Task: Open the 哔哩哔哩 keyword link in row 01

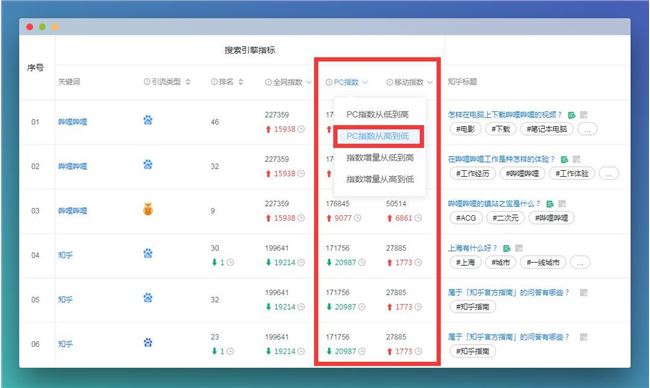Action: pos(73,122)
